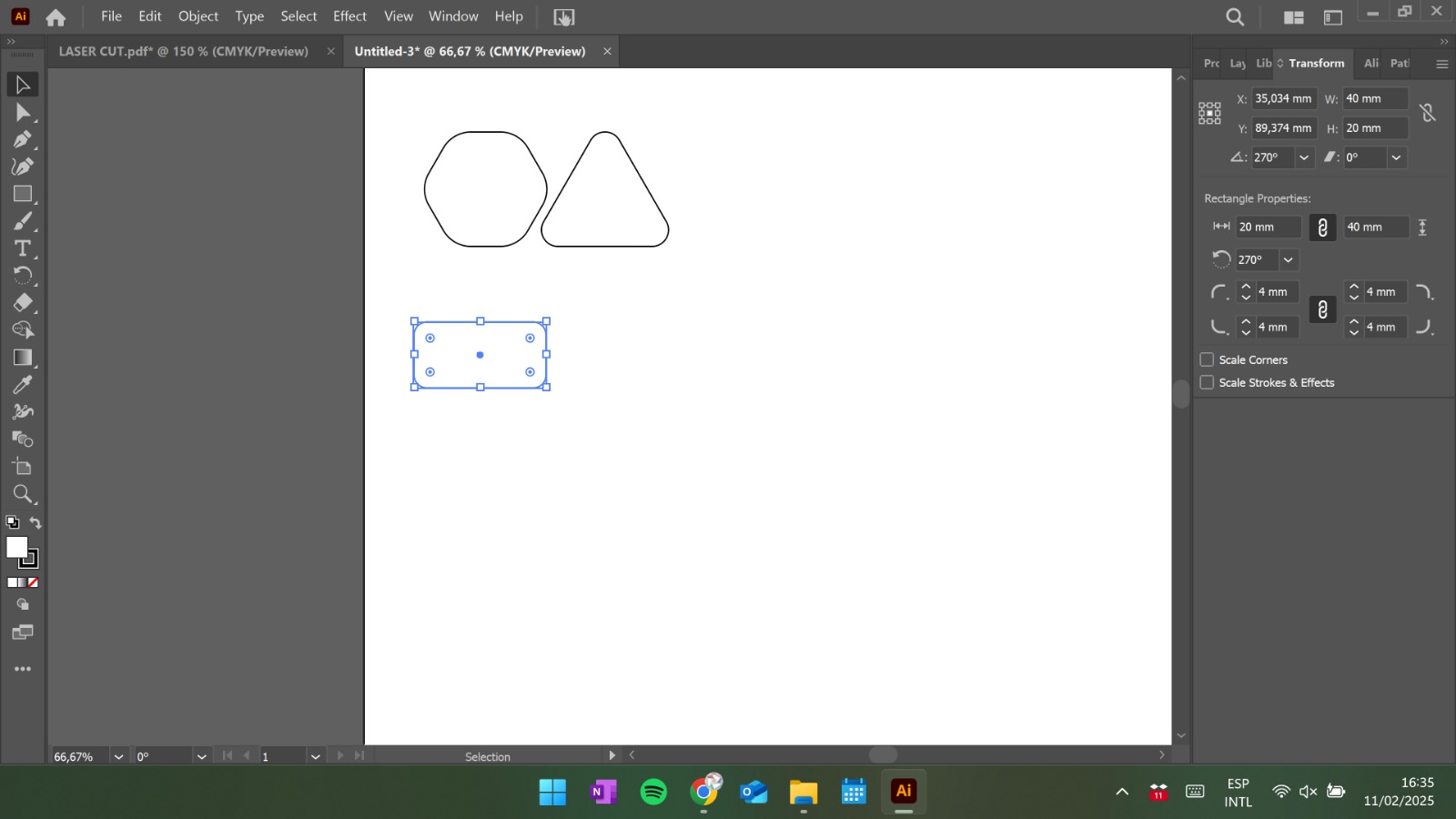
Task: Select the Rotate tool
Action: pos(23,276)
